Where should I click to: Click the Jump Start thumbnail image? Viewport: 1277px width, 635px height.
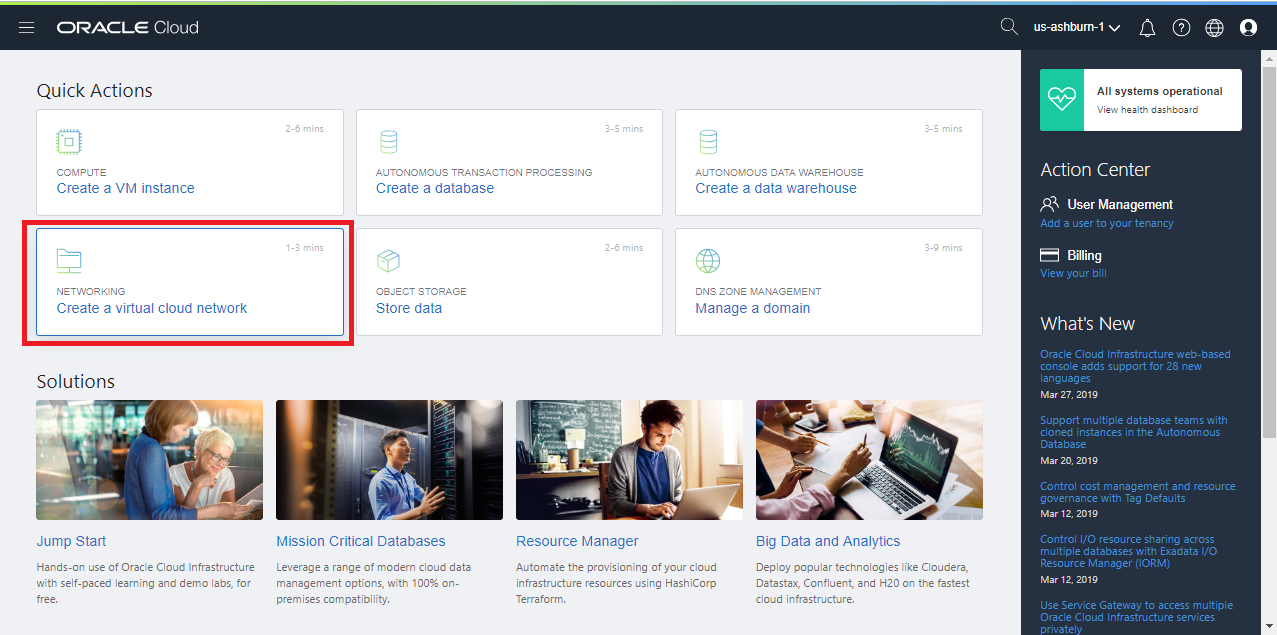[150, 460]
